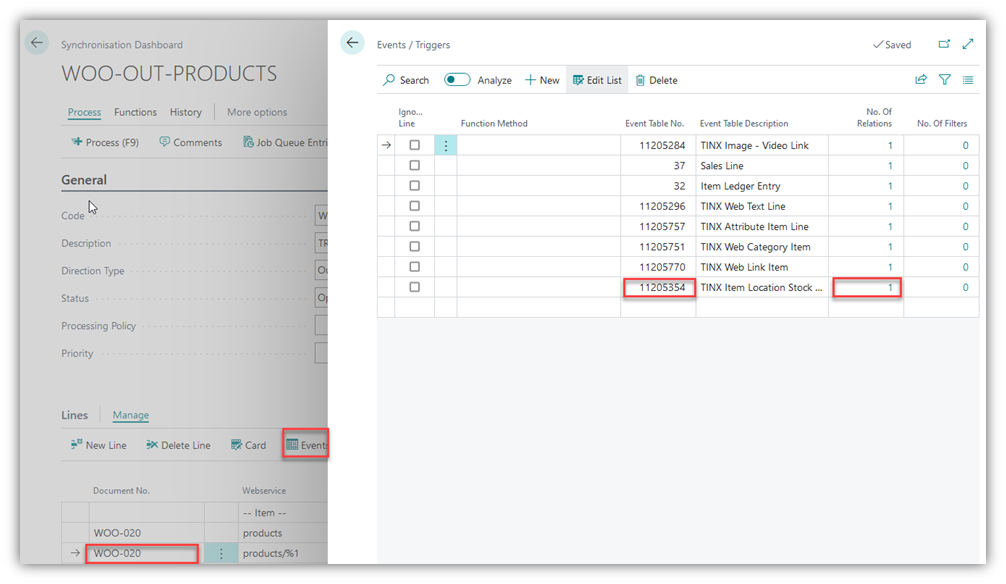1006x584 pixels.
Task: Open Comments action
Action: pyautogui.click(x=191, y=142)
